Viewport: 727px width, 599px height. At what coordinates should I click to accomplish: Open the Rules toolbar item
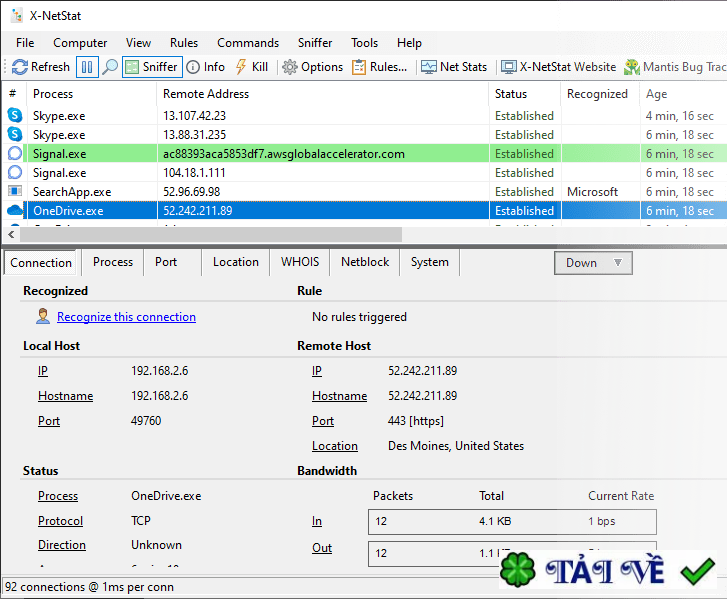click(x=380, y=67)
